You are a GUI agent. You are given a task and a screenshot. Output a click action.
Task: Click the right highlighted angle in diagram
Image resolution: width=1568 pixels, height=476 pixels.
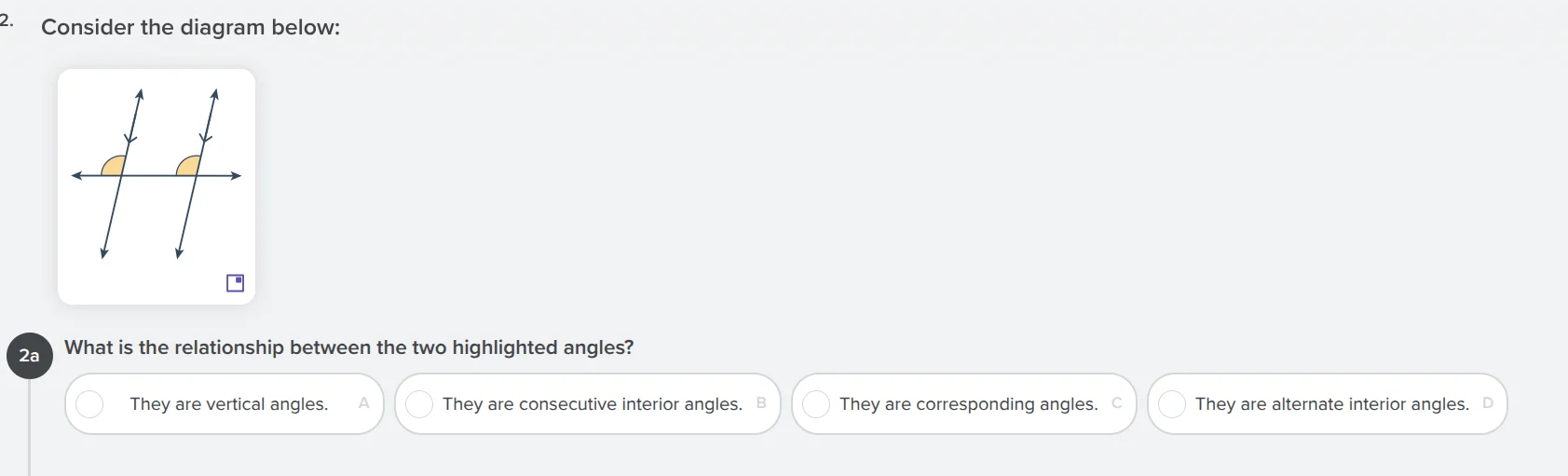pos(190,167)
